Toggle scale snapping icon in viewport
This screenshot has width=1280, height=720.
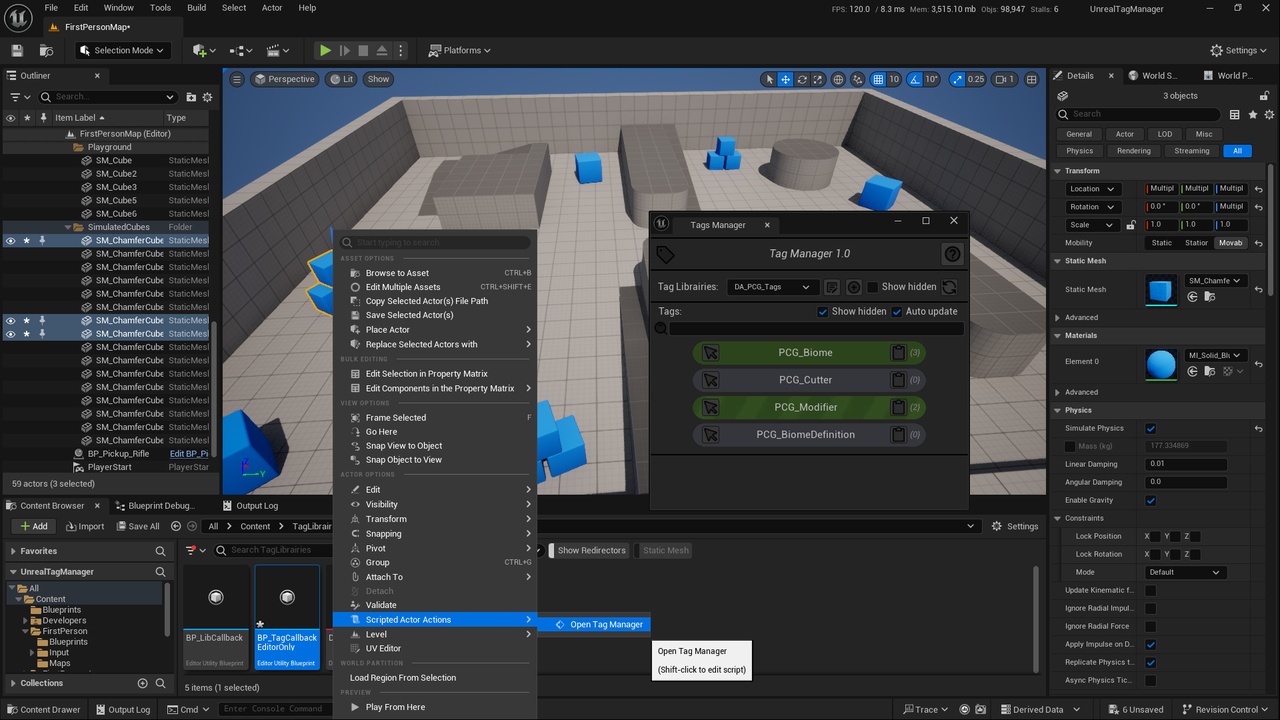coord(957,79)
